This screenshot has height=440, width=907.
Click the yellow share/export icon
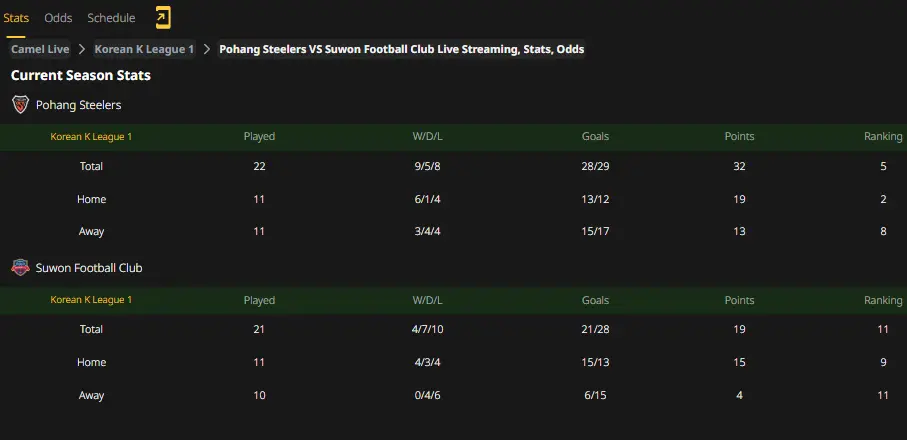click(x=163, y=18)
